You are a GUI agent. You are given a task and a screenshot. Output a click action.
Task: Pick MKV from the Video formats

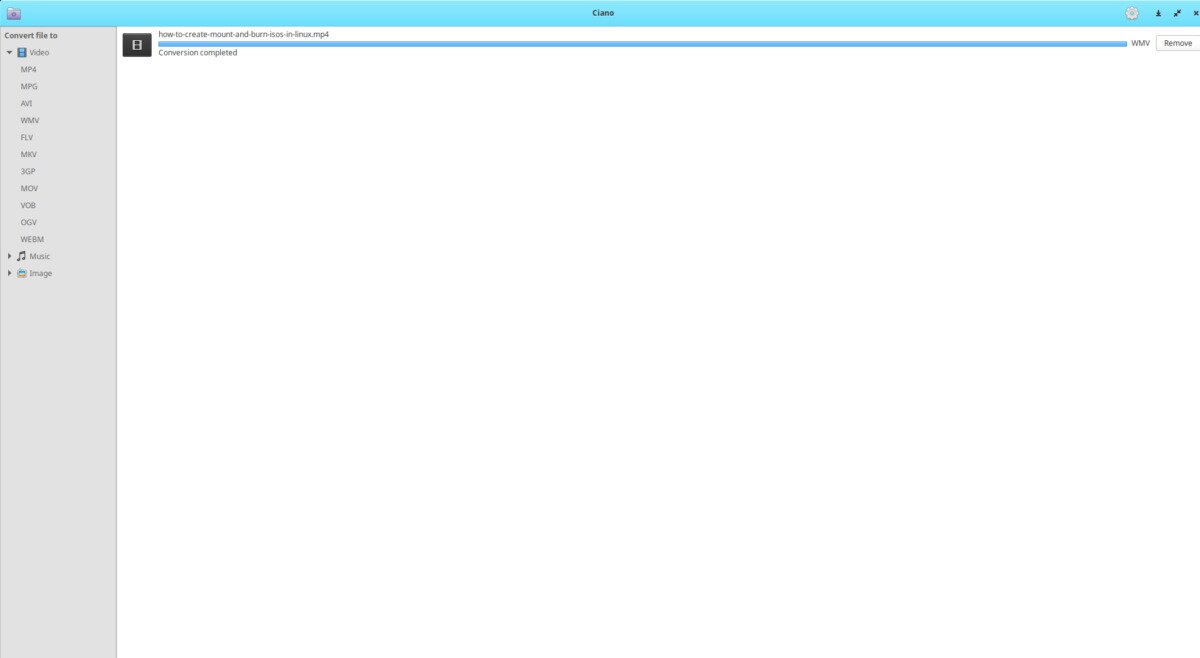tap(28, 154)
